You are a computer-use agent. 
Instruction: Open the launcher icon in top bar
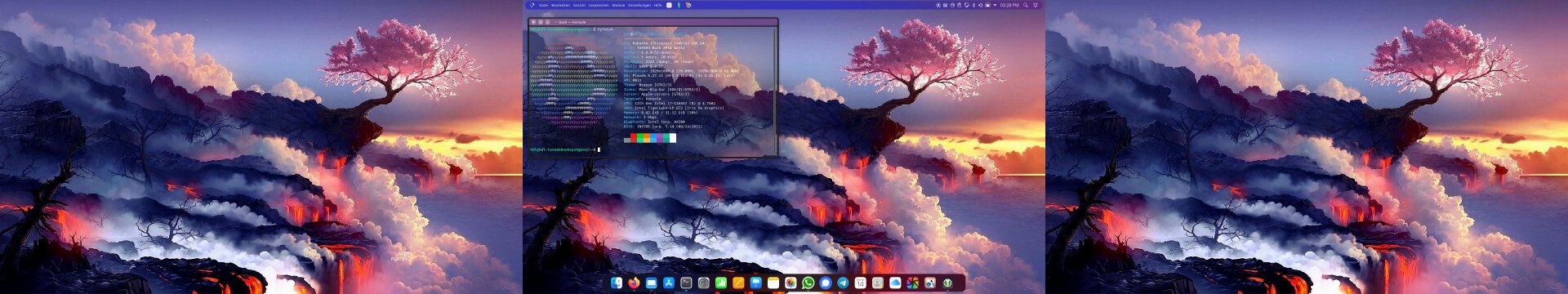[x=532, y=5]
